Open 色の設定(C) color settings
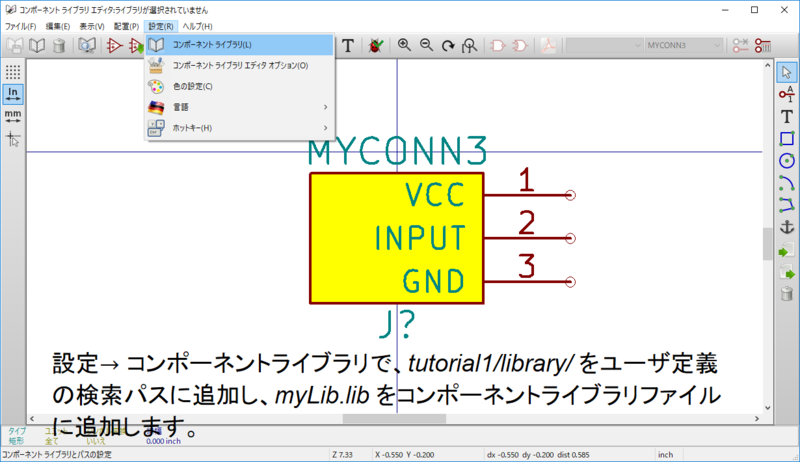Screen dimensions: 800x462 (x=239, y=87)
